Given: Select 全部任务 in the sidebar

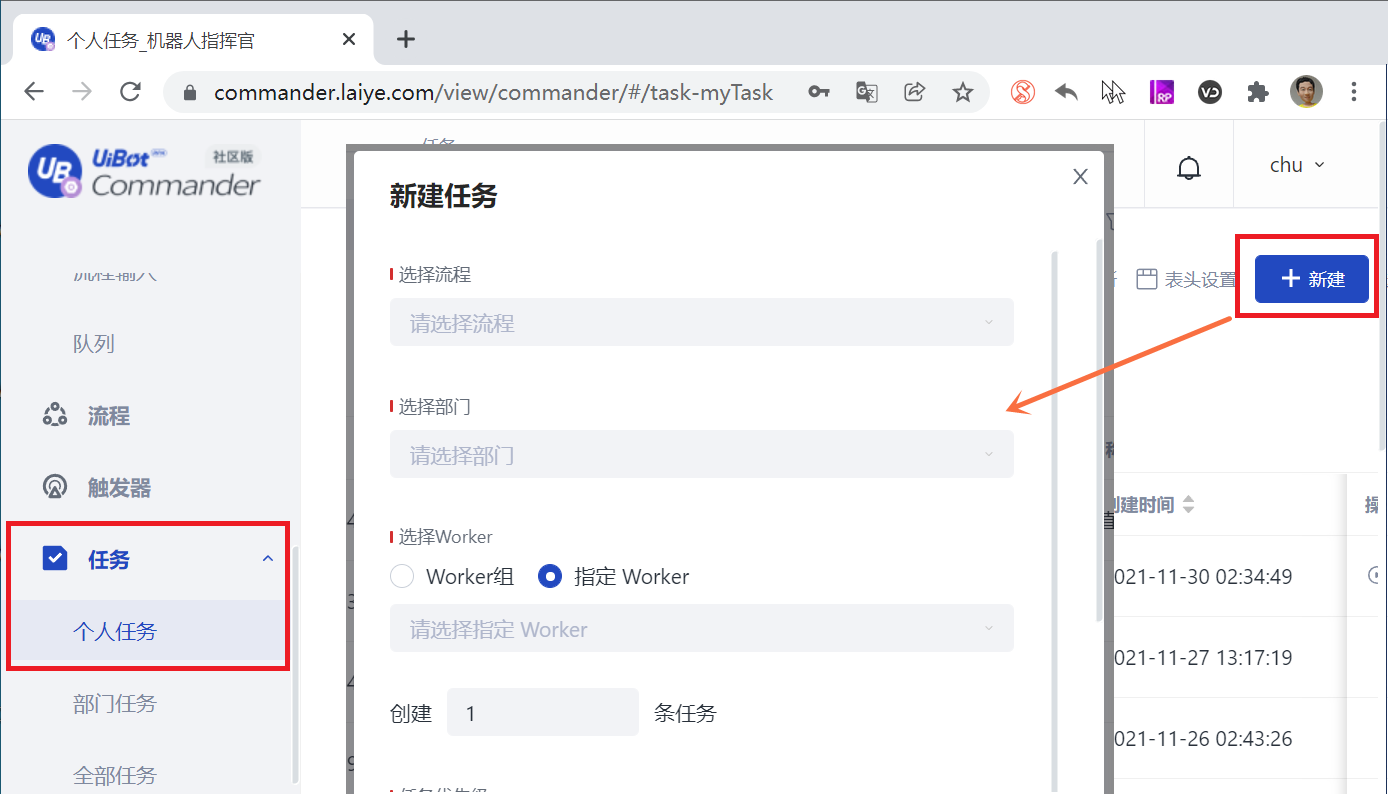Looking at the screenshot, I should click(x=115, y=775).
